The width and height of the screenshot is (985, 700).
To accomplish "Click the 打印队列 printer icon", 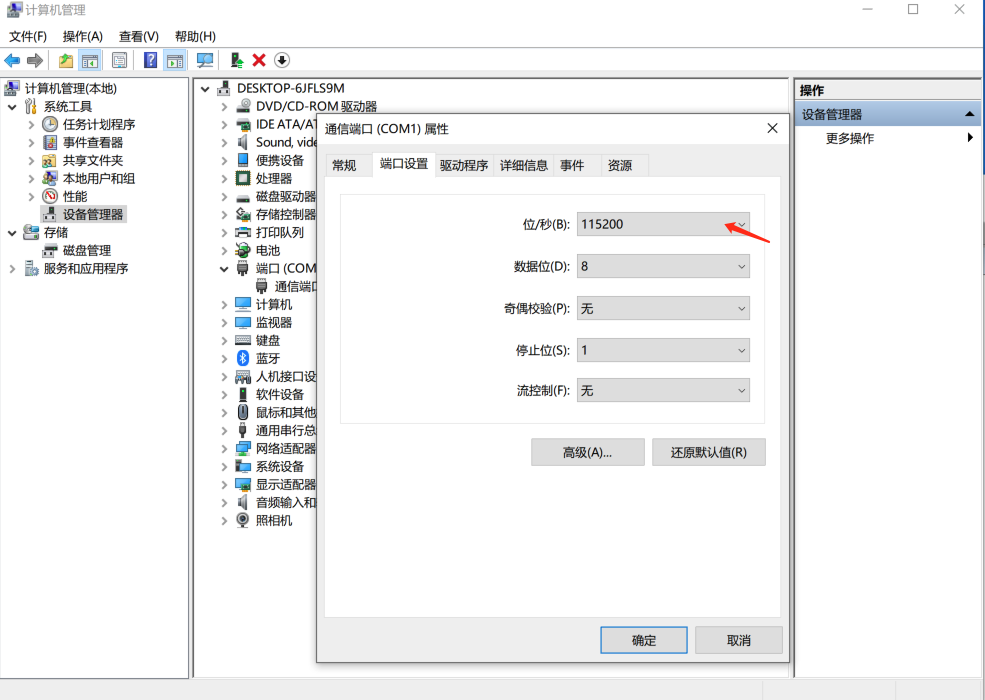I will 243,232.
